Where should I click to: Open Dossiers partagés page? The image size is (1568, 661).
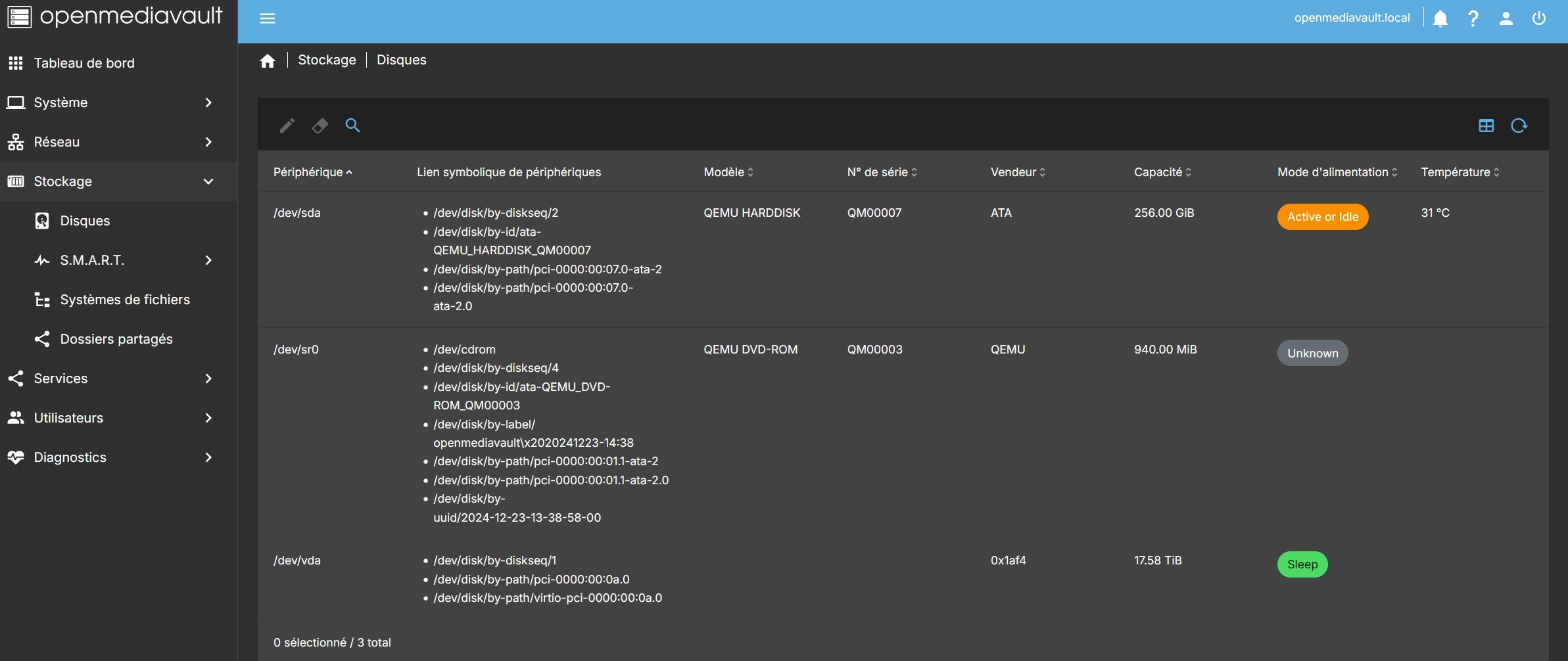tap(118, 339)
